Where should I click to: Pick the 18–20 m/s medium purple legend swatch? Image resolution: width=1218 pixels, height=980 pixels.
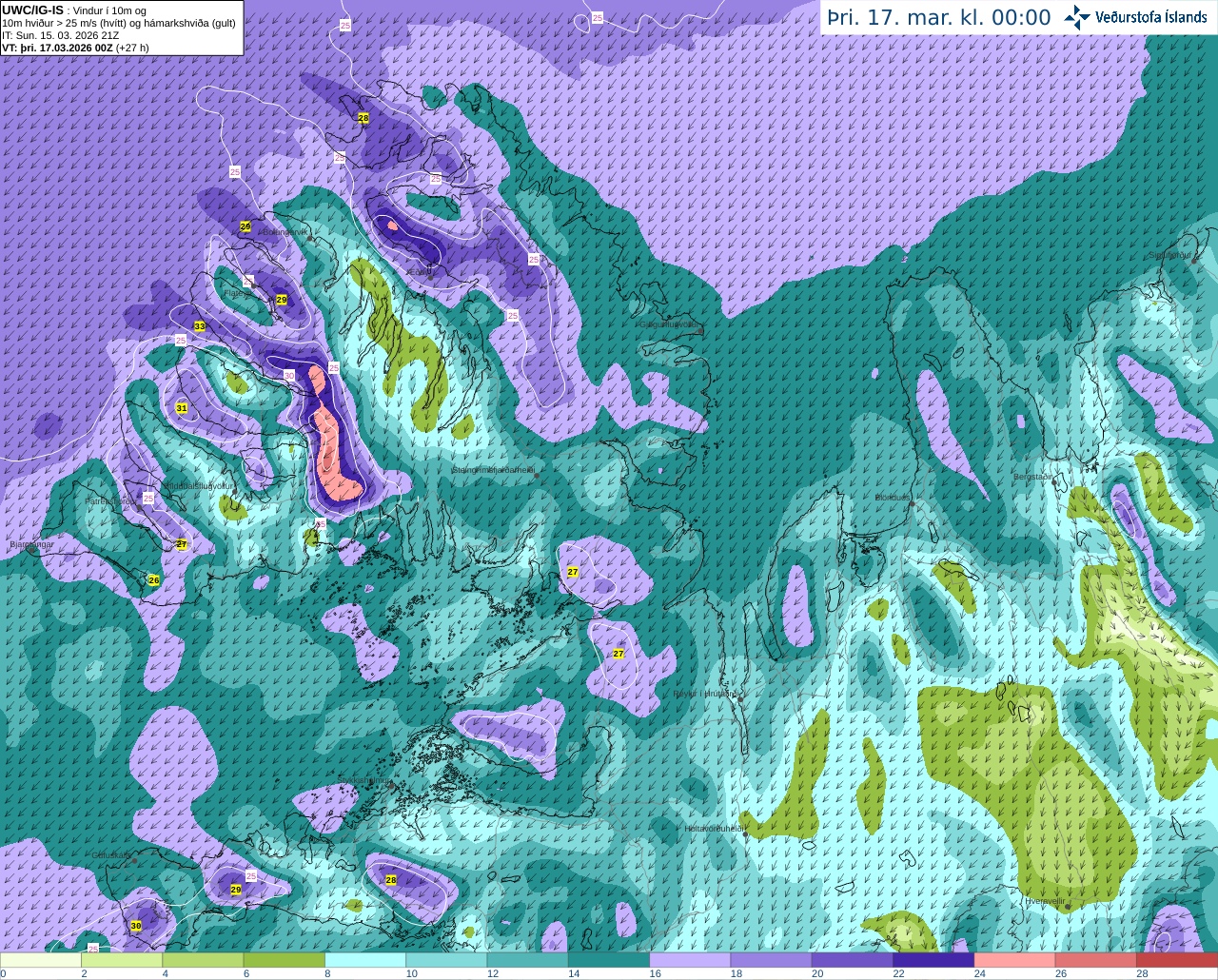tap(771, 960)
